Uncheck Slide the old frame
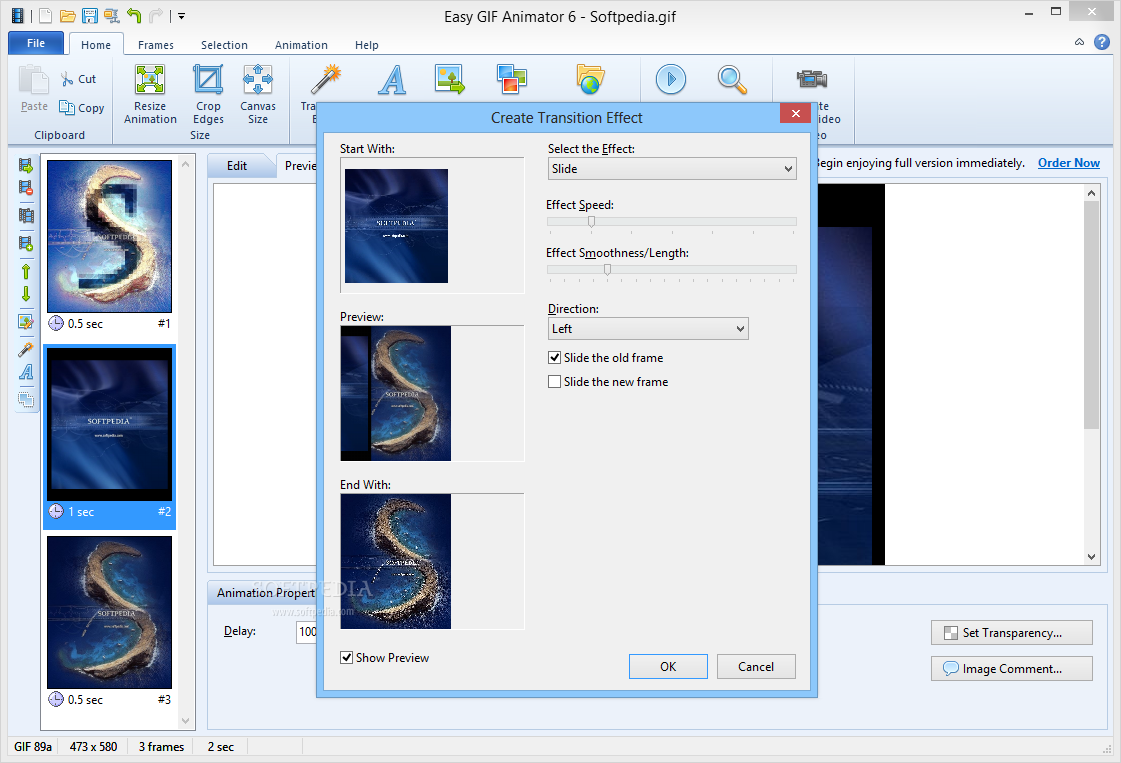Image resolution: width=1121 pixels, height=763 pixels. coord(554,358)
